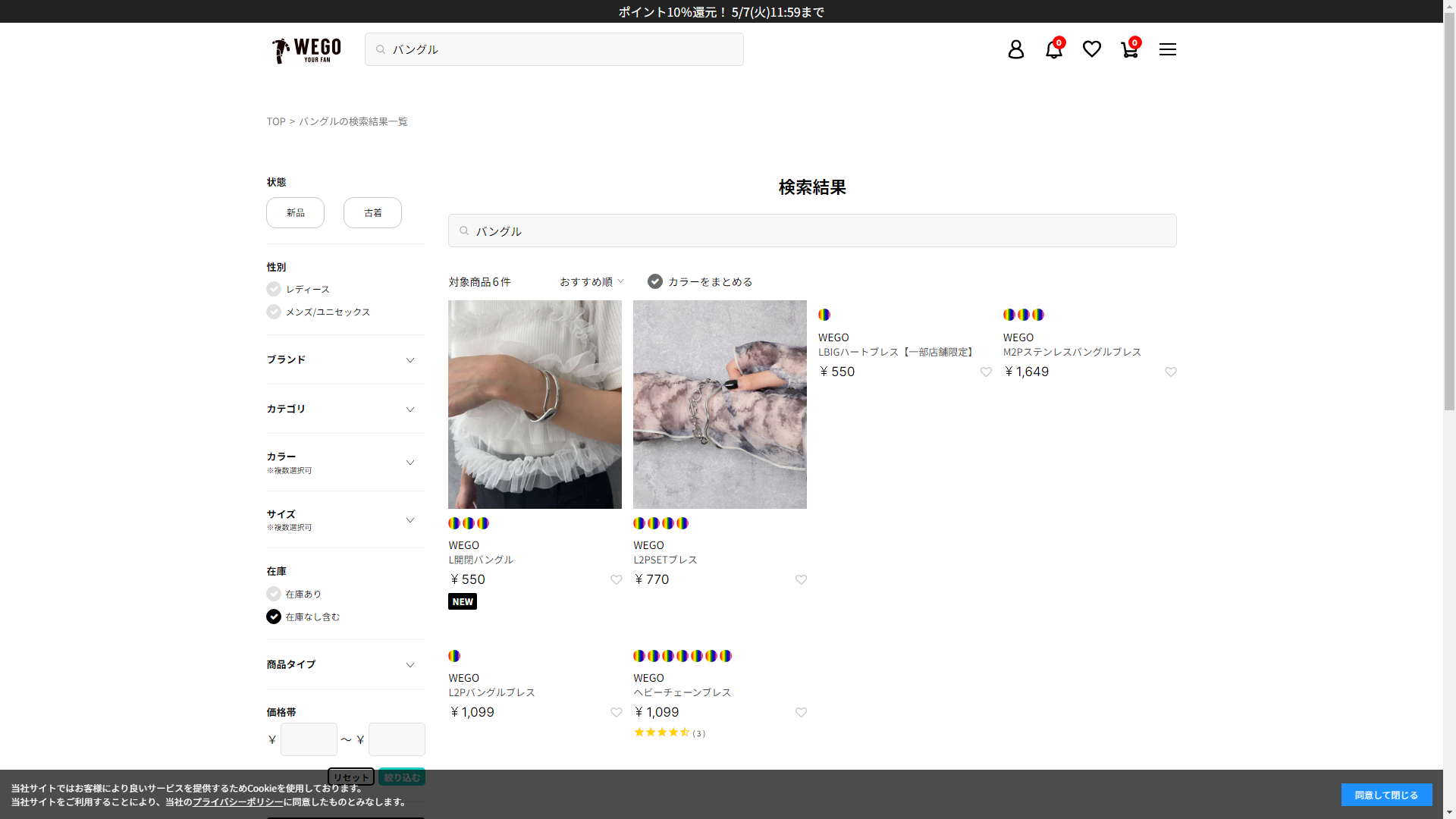Open favorites heart icon in header
This screenshot has width=1456, height=819.
(x=1091, y=49)
